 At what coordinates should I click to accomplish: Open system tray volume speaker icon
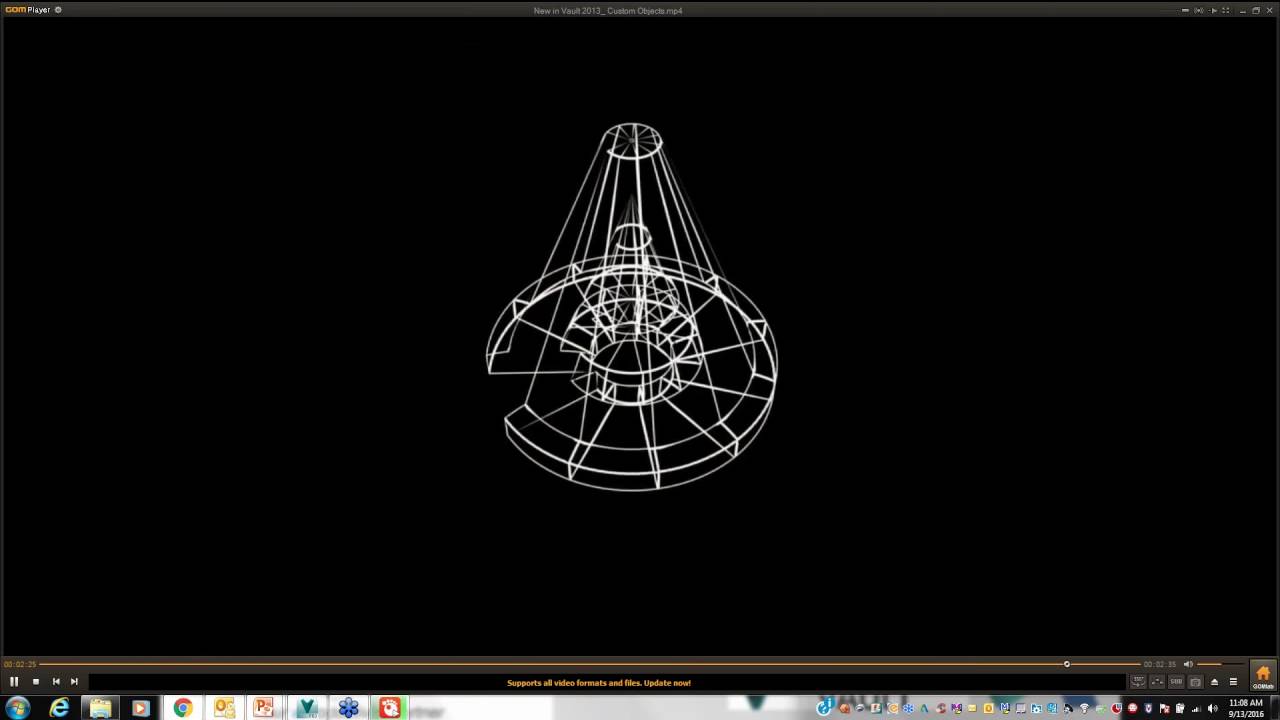pos(1212,709)
